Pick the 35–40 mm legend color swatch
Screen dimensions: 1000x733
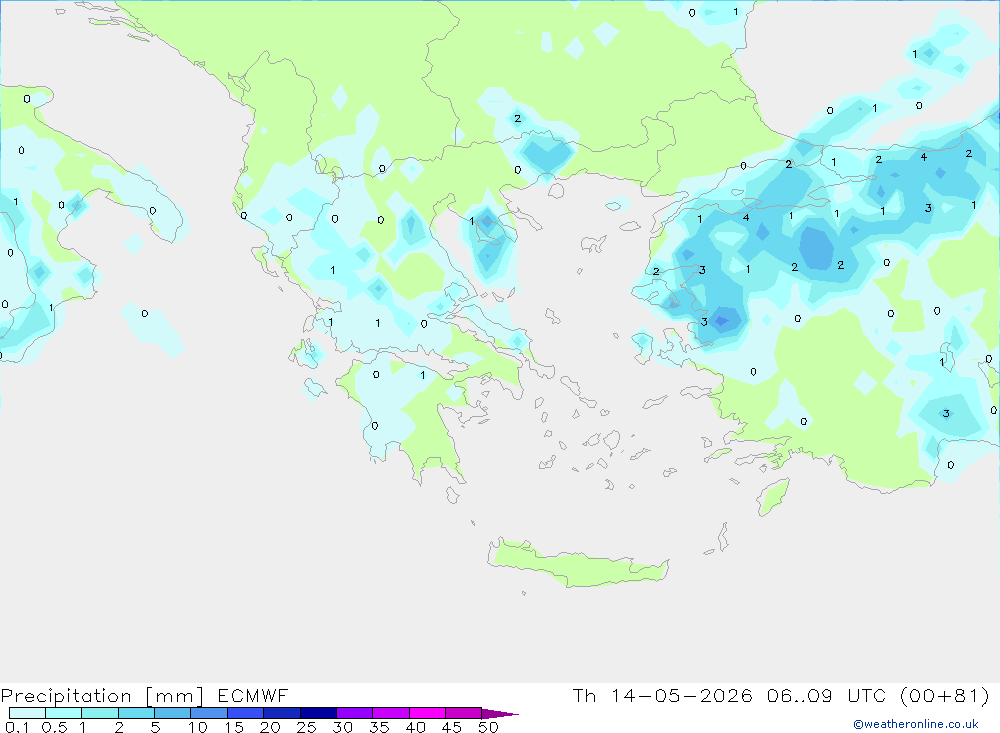(391, 713)
